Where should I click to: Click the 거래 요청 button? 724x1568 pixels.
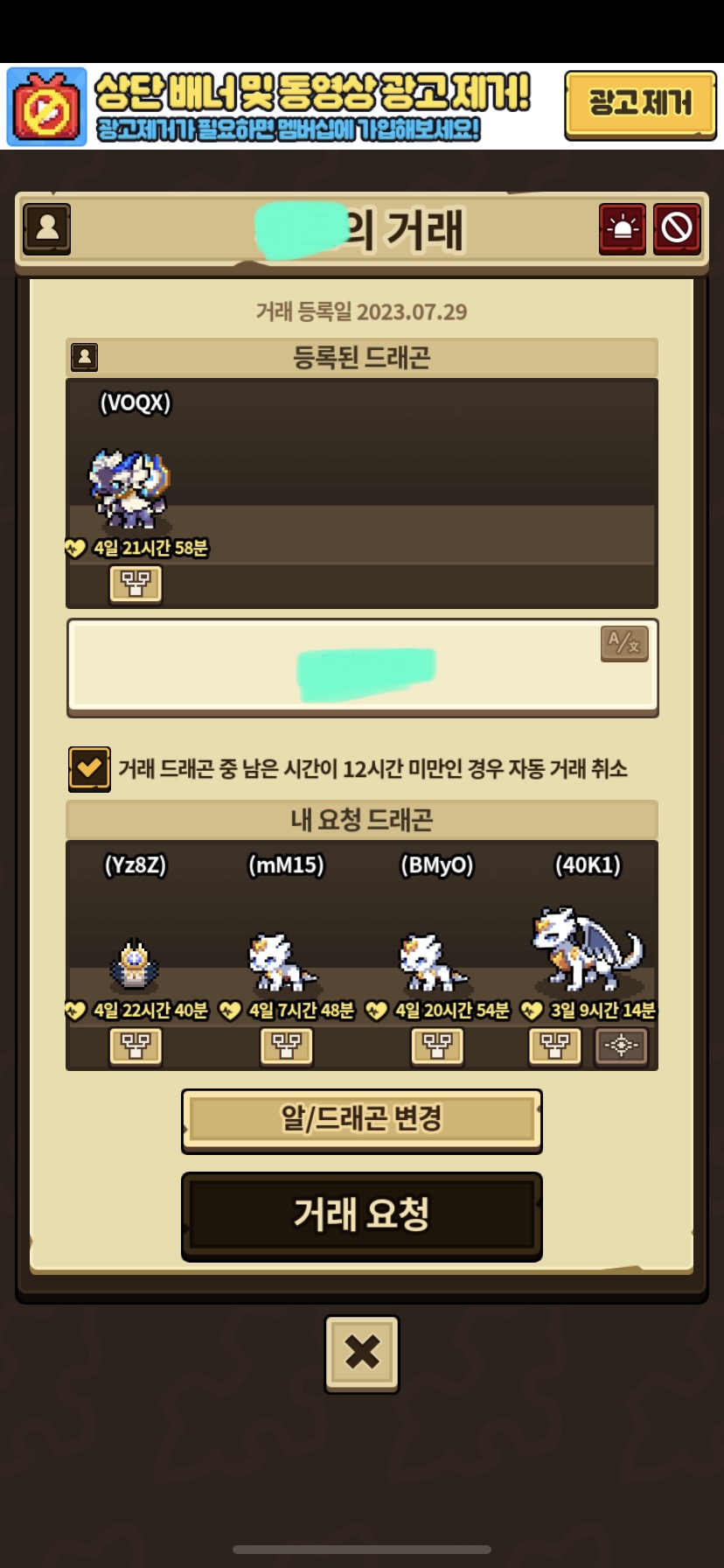[x=362, y=1215]
